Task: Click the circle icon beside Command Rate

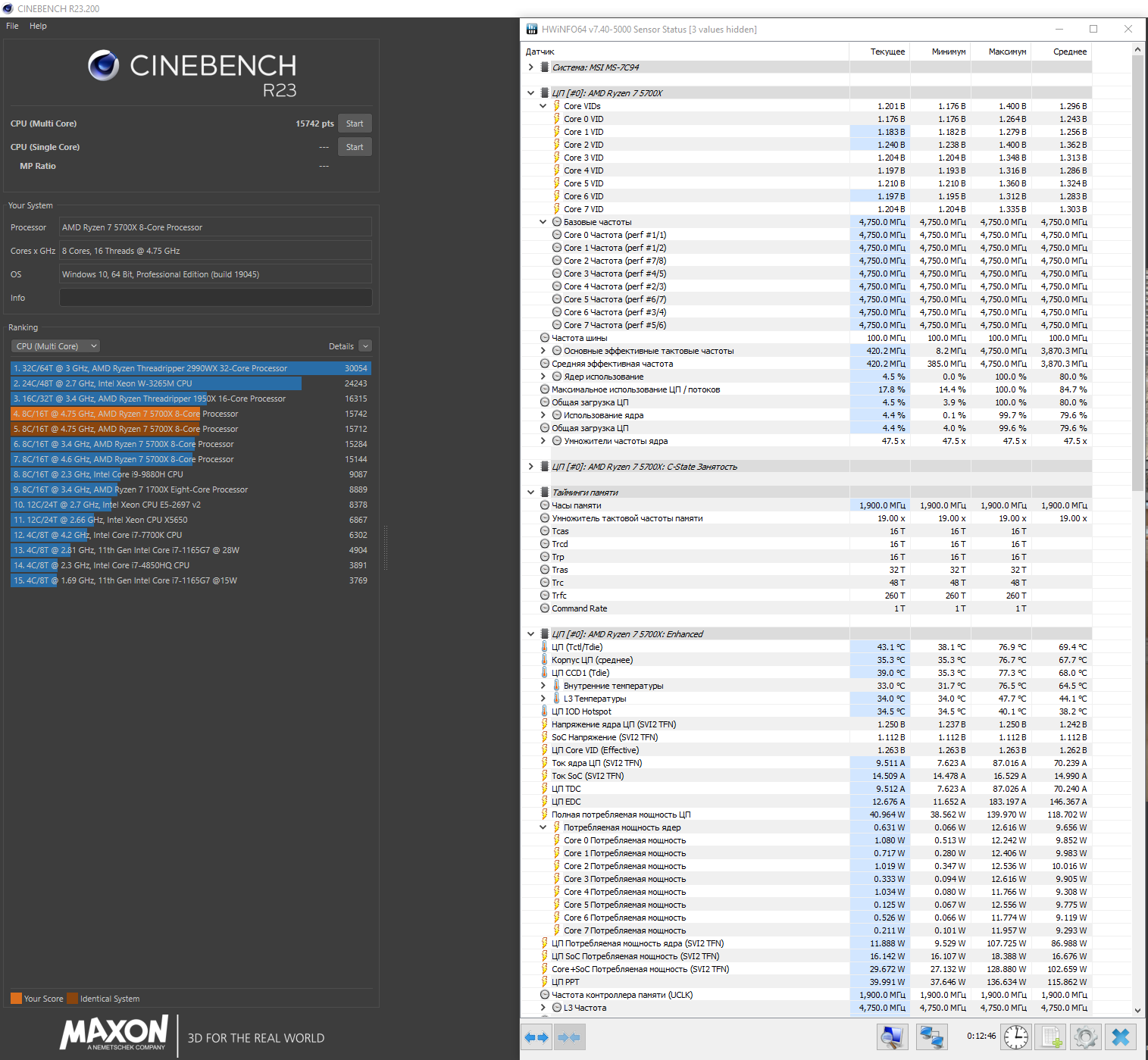Action: pos(545,608)
